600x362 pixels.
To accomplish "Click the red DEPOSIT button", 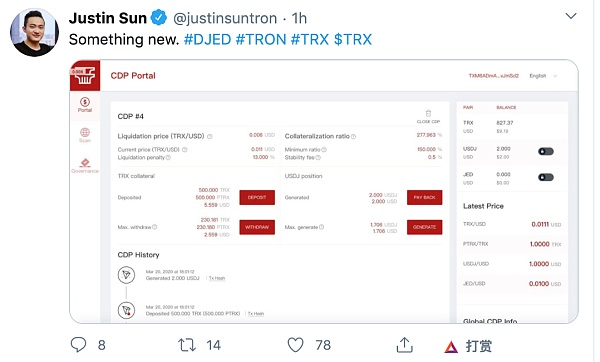I will pyautogui.click(x=257, y=197).
